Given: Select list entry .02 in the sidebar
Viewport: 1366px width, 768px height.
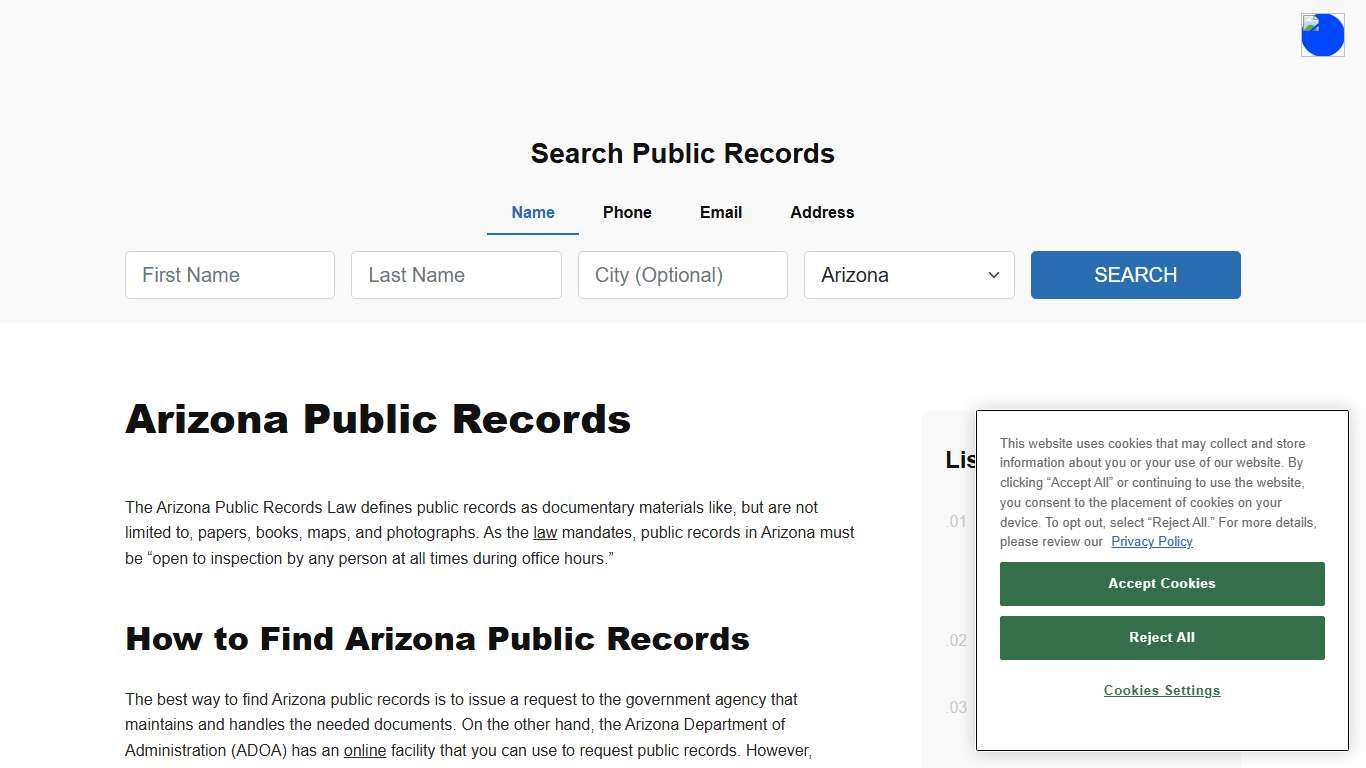Looking at the screenshot, I should coord(957,640).
